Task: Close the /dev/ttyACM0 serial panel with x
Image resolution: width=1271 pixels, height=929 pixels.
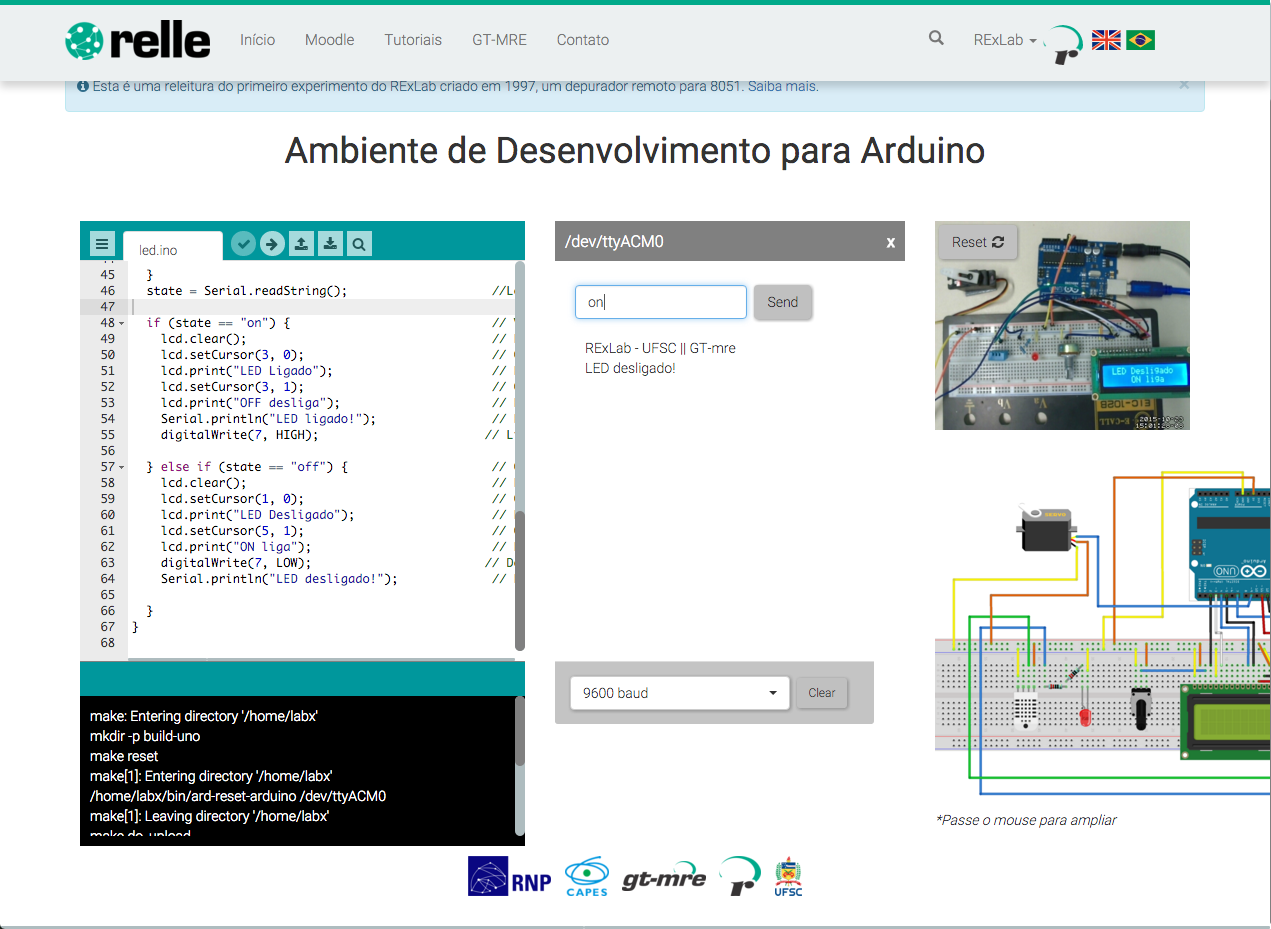Action: [890, 242]
